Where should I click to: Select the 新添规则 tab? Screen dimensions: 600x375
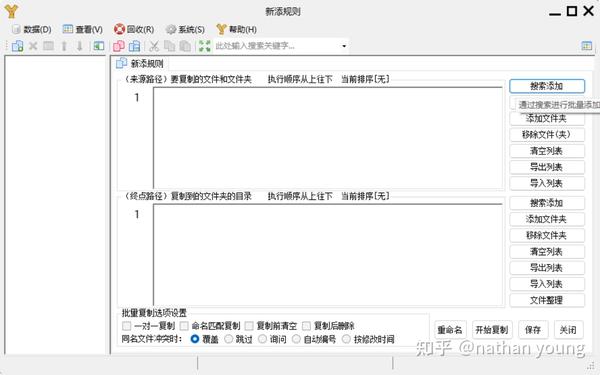[x=140, y=63]
